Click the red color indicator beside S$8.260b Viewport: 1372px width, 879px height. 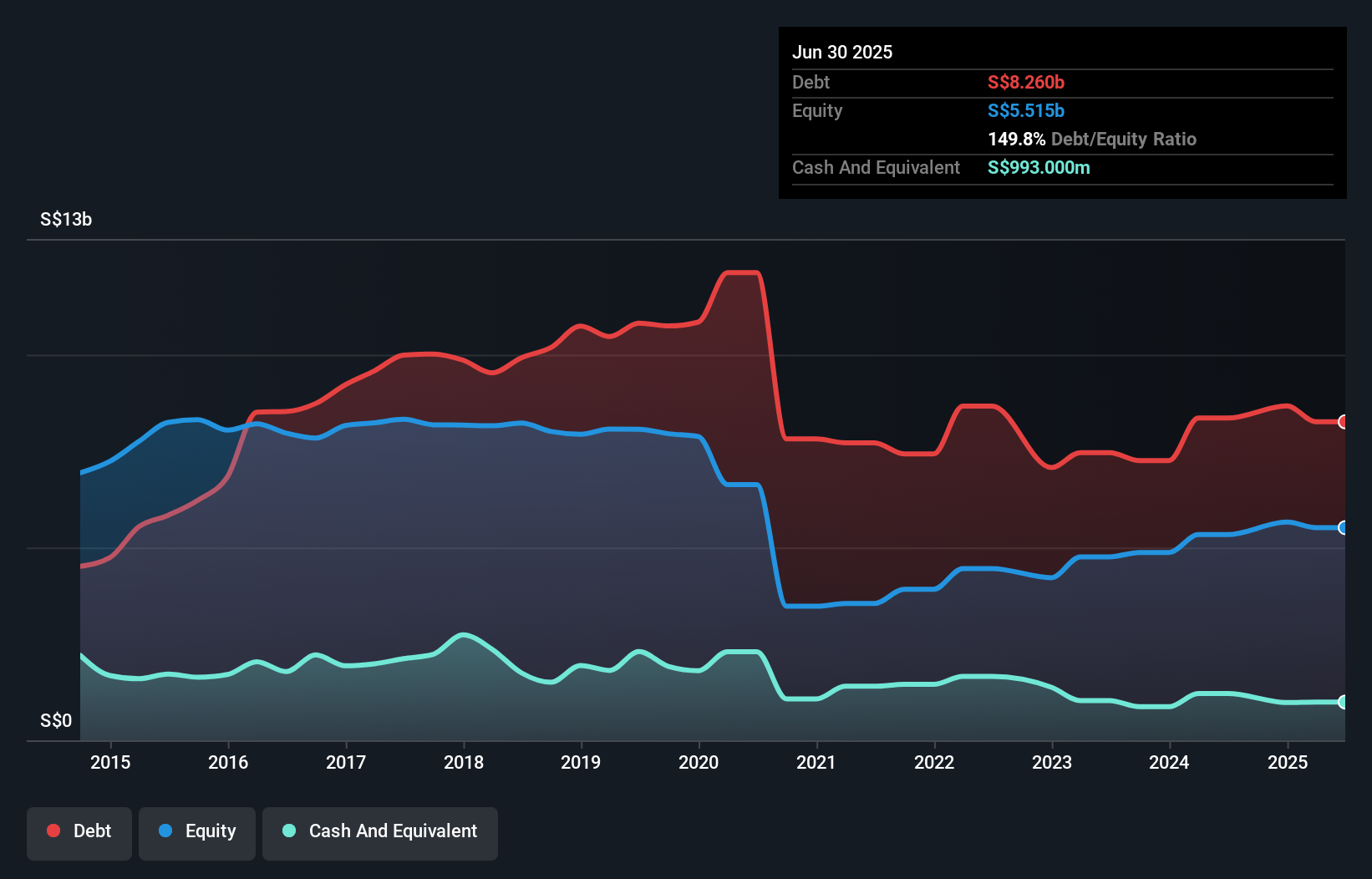click(x=1025, y=83)
